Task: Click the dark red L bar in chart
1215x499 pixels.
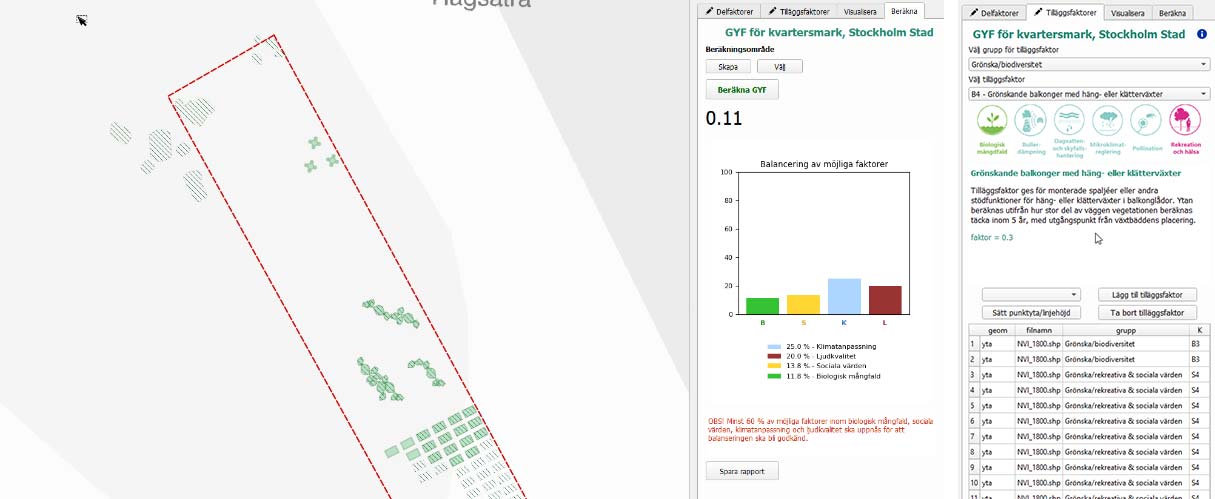Action: coord(885,300)
